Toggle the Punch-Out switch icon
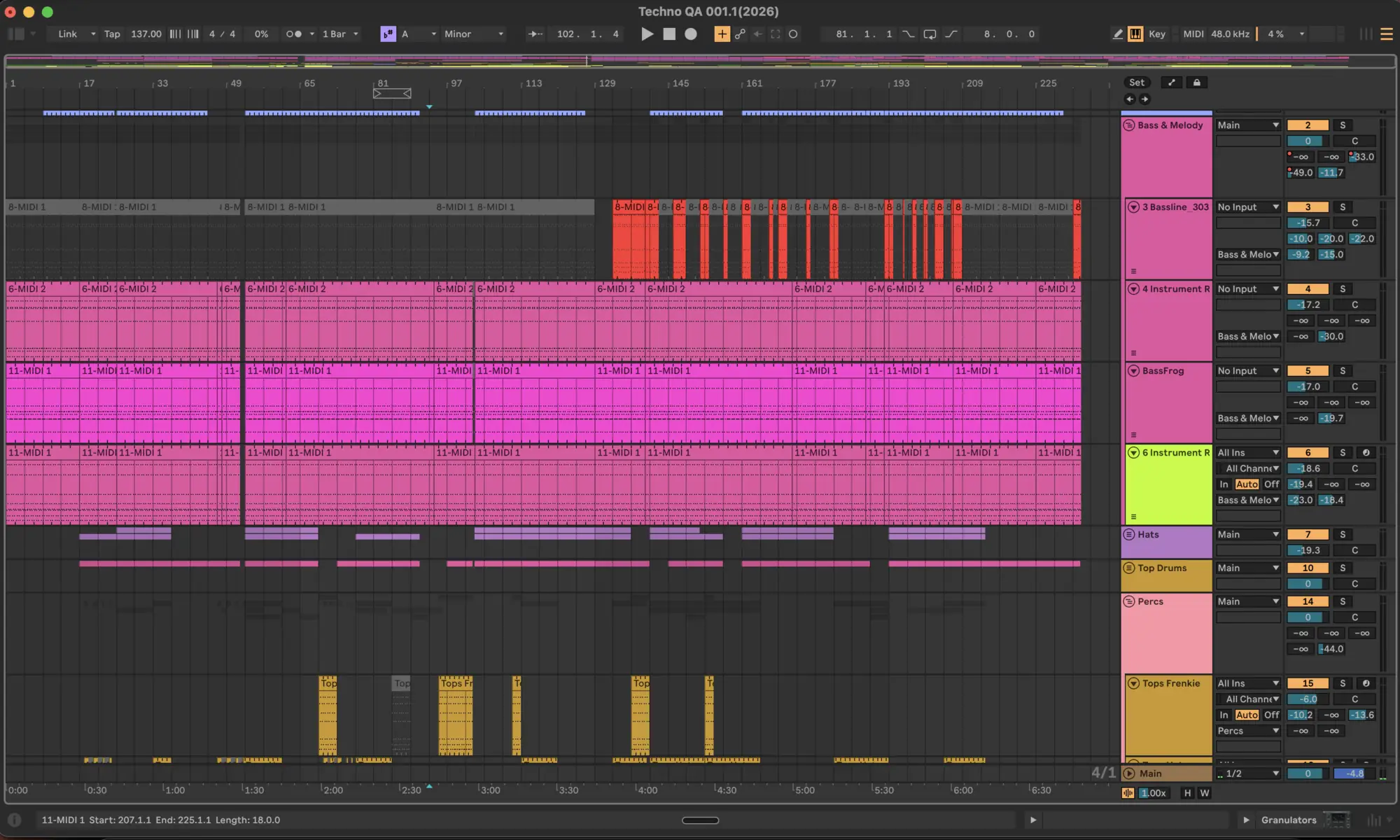Image resolution: width=1400 pixels, height=840 pixels. 951,34
